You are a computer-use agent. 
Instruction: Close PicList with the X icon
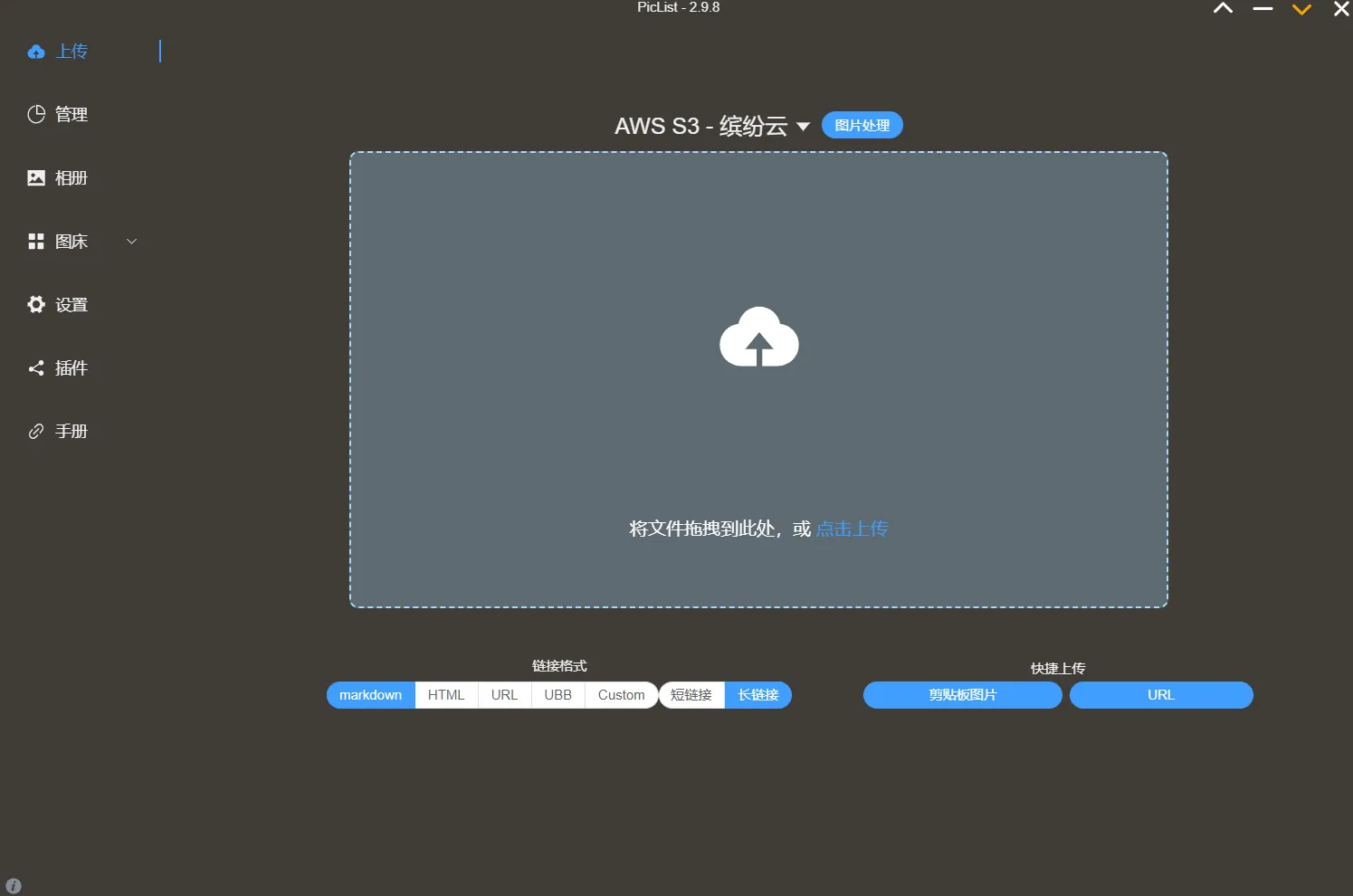point(1341,8)
